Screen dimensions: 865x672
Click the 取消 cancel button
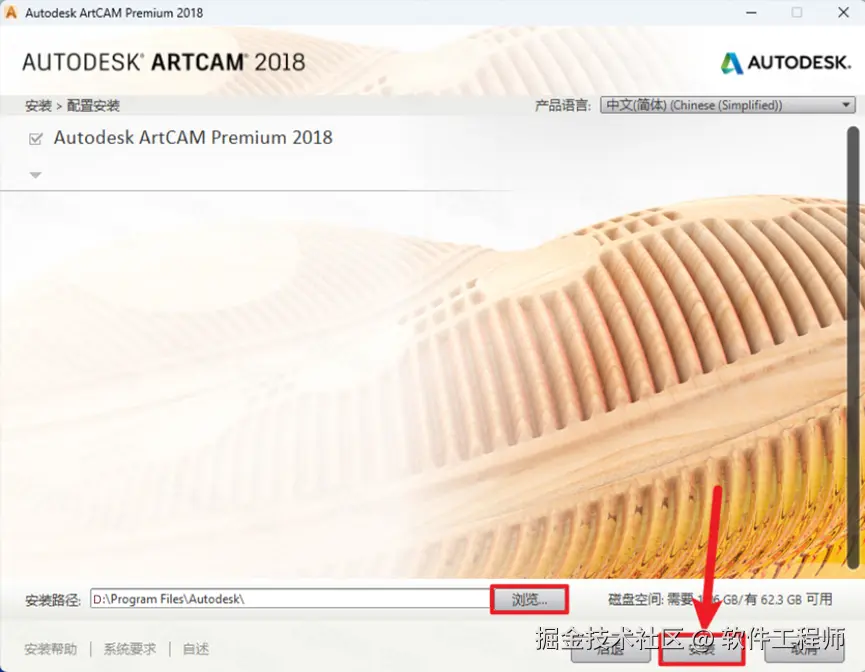[x=804, y=649]
